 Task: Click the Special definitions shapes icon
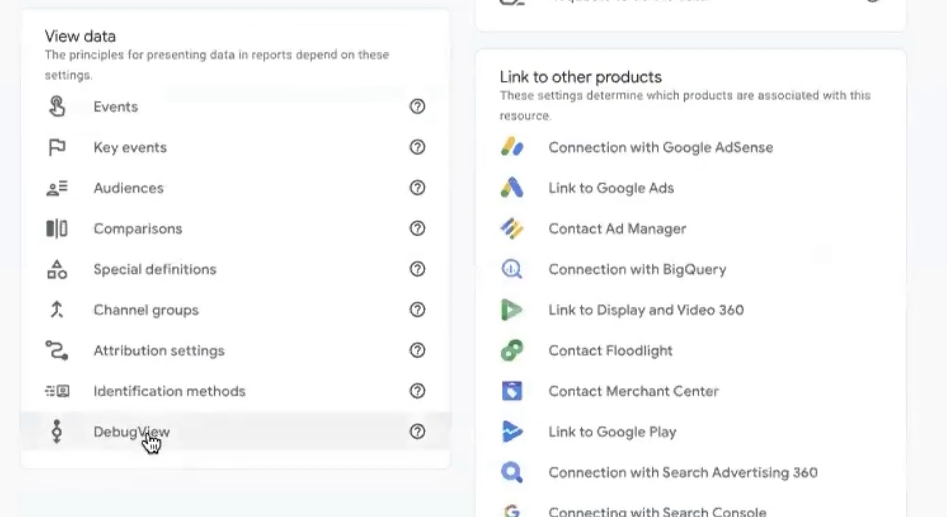pos(57,269)
